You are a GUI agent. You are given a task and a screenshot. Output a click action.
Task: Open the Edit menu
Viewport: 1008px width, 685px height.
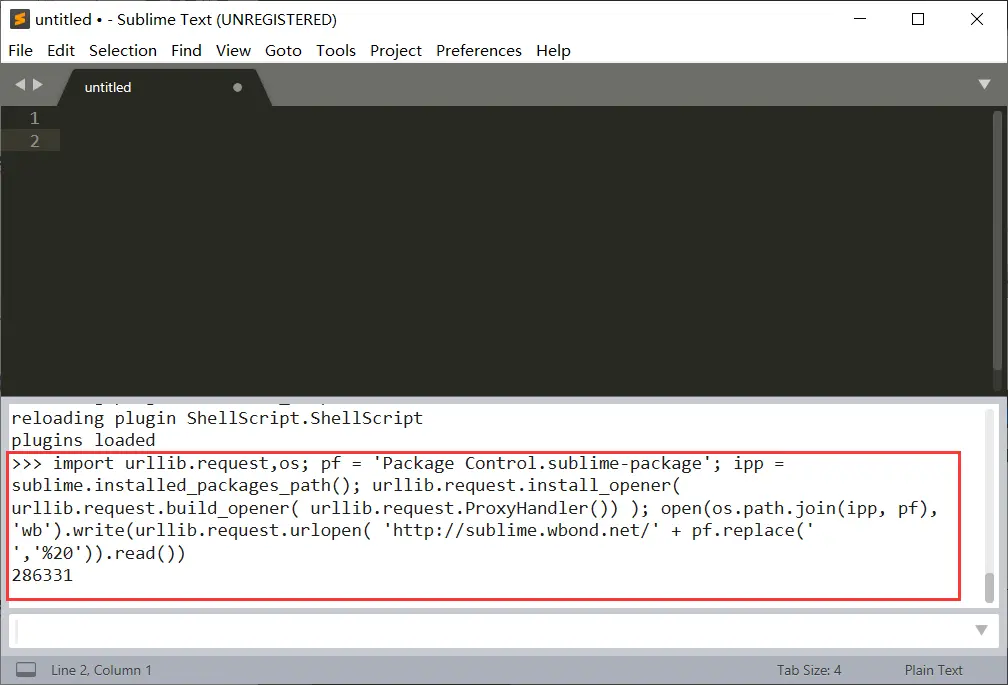click(x=61, y=50)
